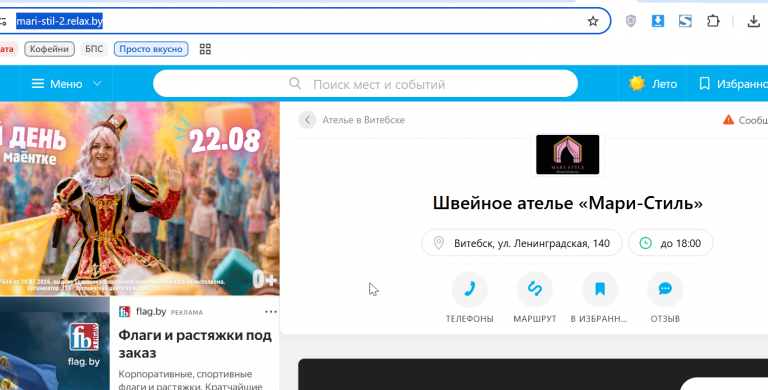
Task: Open the Просто вкусно bookmark
Action: 151,49
